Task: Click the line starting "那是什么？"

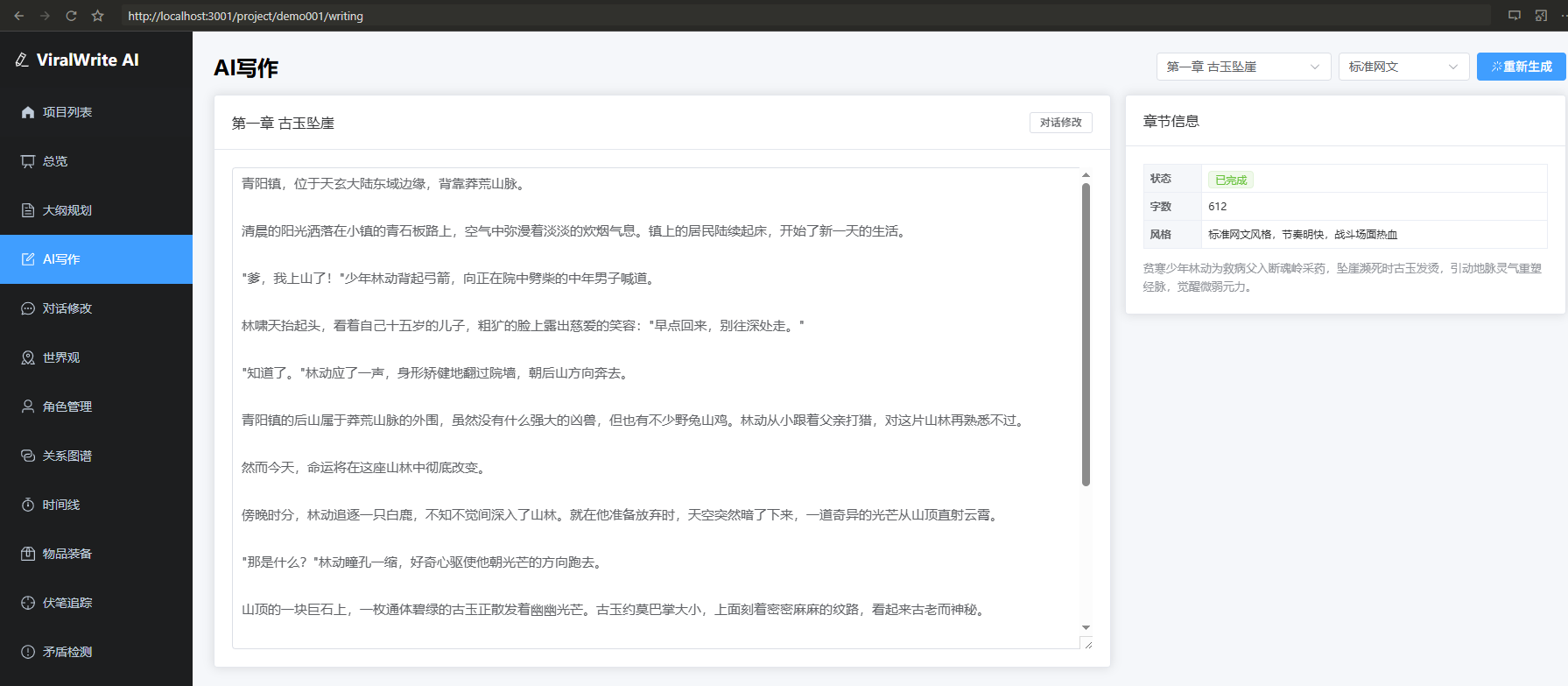Action: 424,562
